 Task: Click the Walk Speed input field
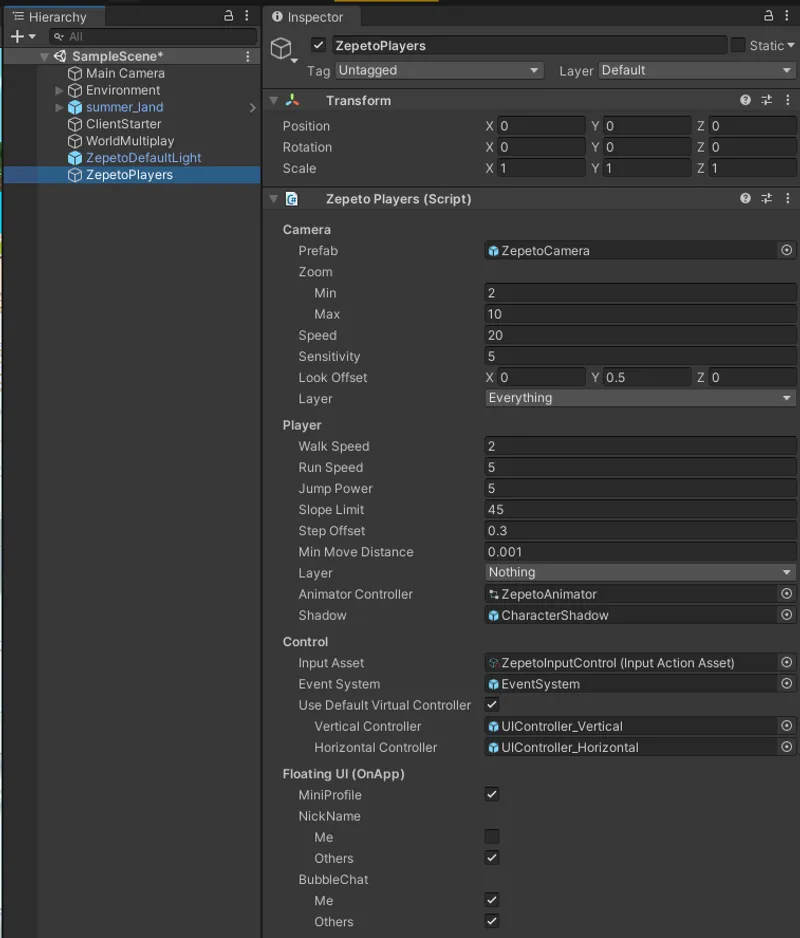click(x=640, y=446)
